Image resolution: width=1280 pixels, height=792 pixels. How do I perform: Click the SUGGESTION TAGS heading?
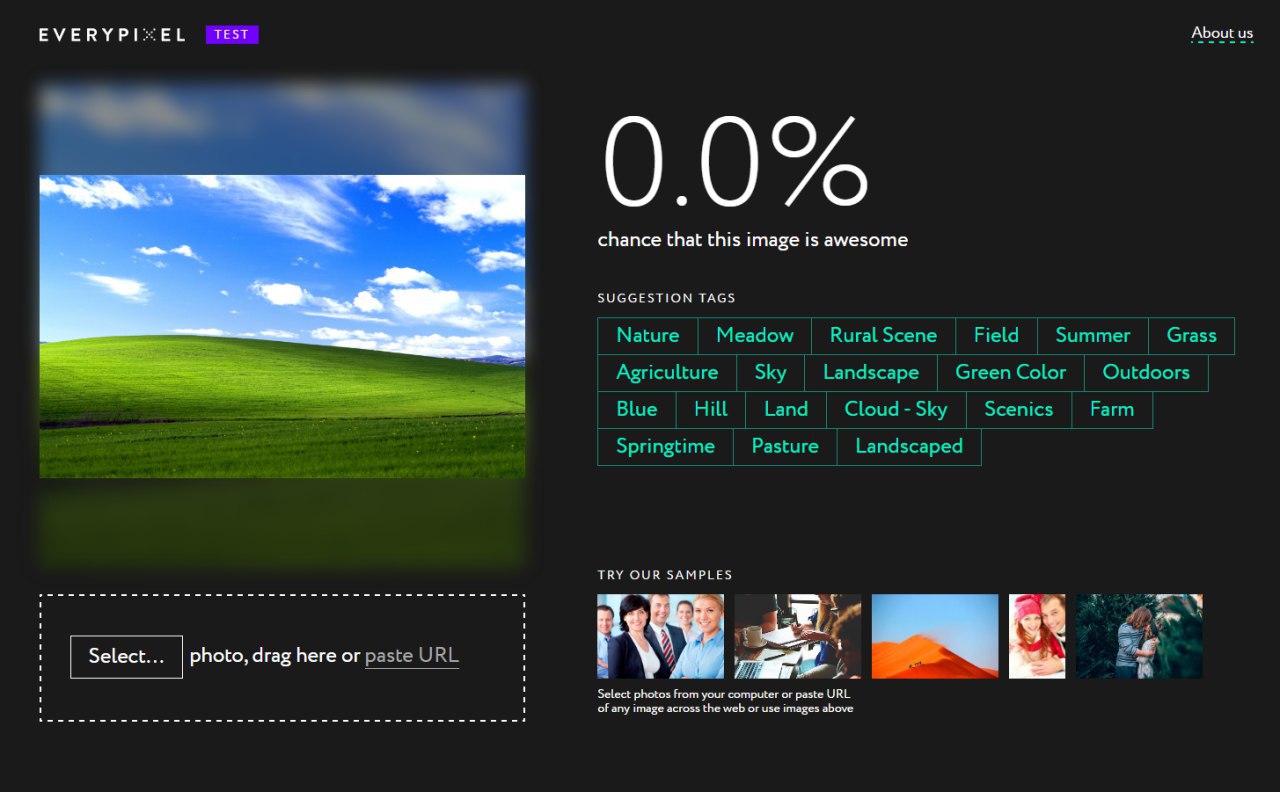(x=667, y=298)
